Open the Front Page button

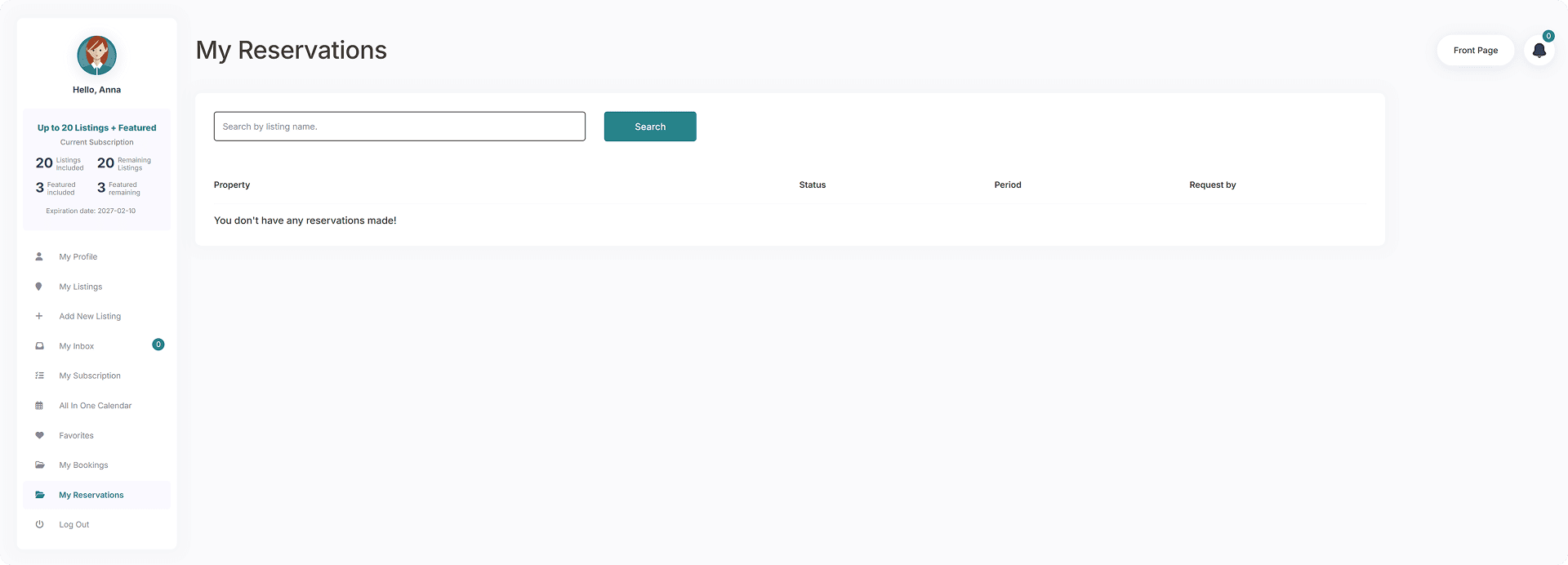coord(1475,51)
